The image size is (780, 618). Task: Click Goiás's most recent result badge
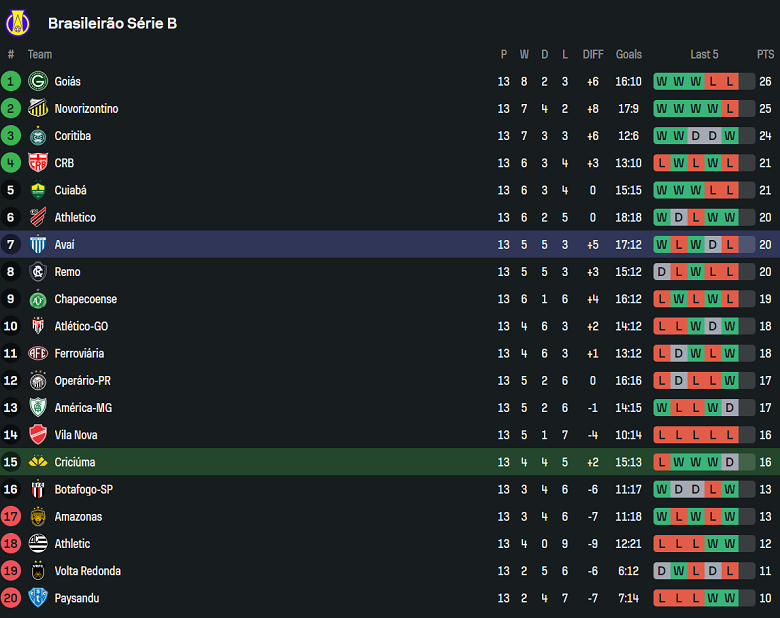730,81
